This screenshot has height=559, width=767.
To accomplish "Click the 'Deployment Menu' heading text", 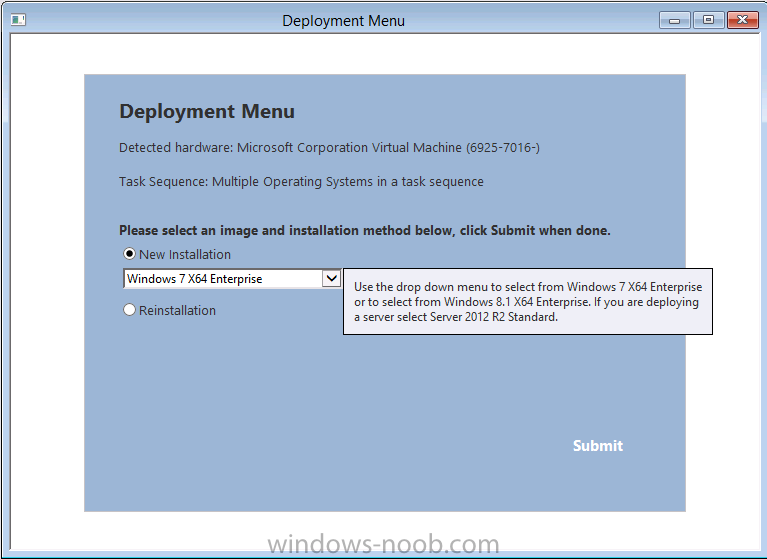I will [x=207, y=111].
